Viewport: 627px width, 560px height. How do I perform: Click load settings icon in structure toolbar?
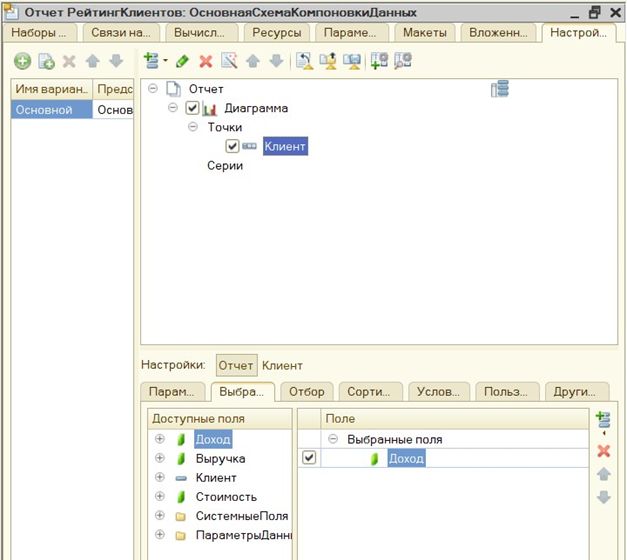(x=328, y=61)
